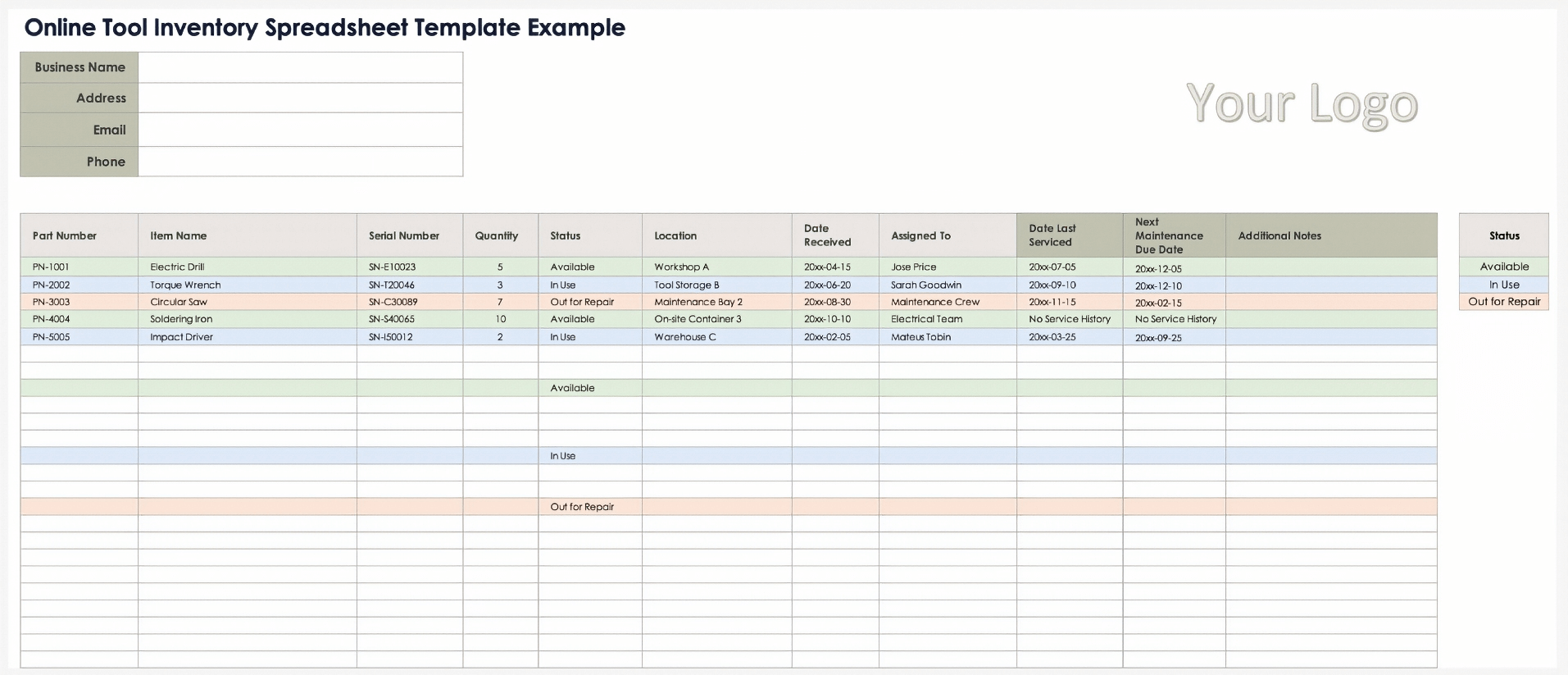Viewport: 1568px width, 675px height.
Task: Select date received 20xx-04-15
Action: (x=835, y=267)
